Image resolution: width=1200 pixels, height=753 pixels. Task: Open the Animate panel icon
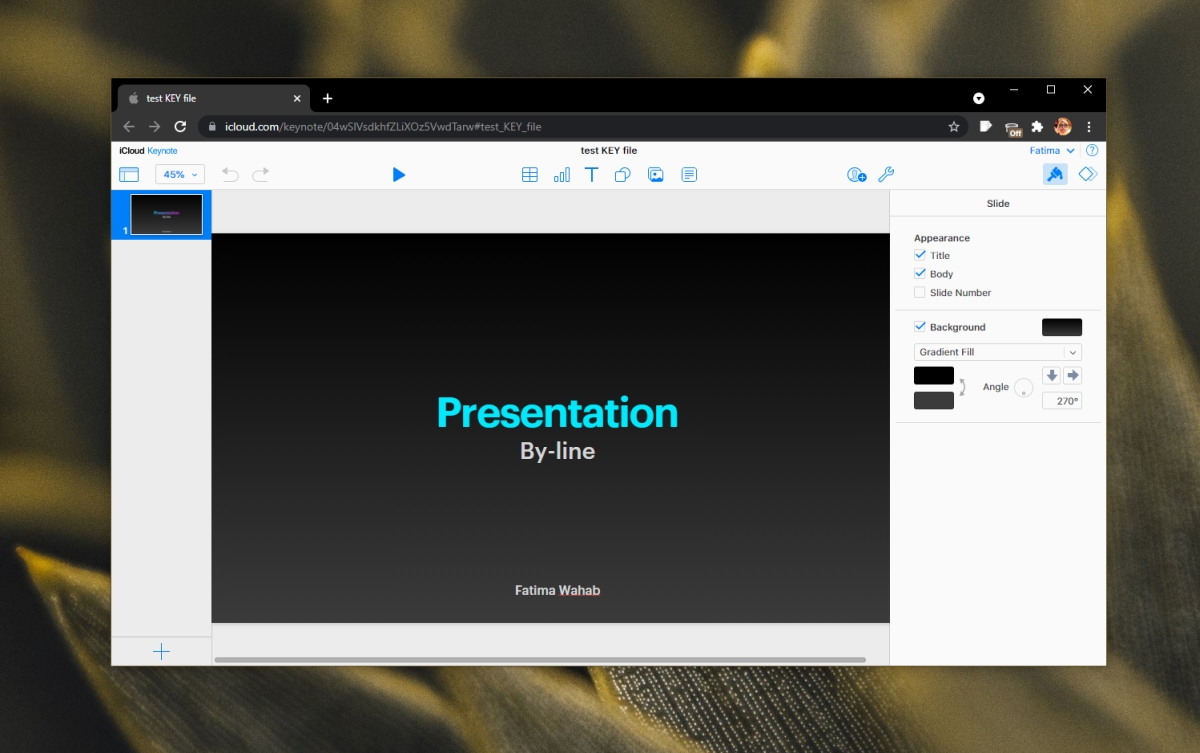coord(1087,174)
